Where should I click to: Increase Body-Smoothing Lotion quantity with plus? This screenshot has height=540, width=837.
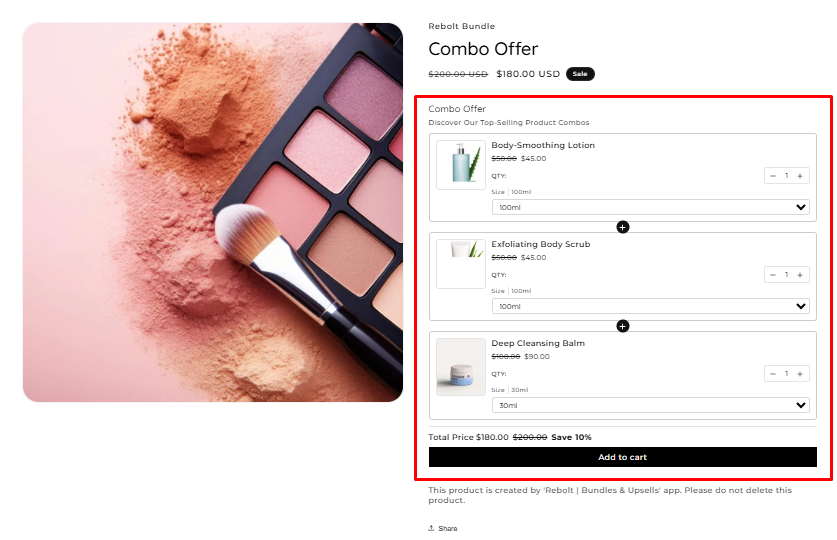(800, 176)
